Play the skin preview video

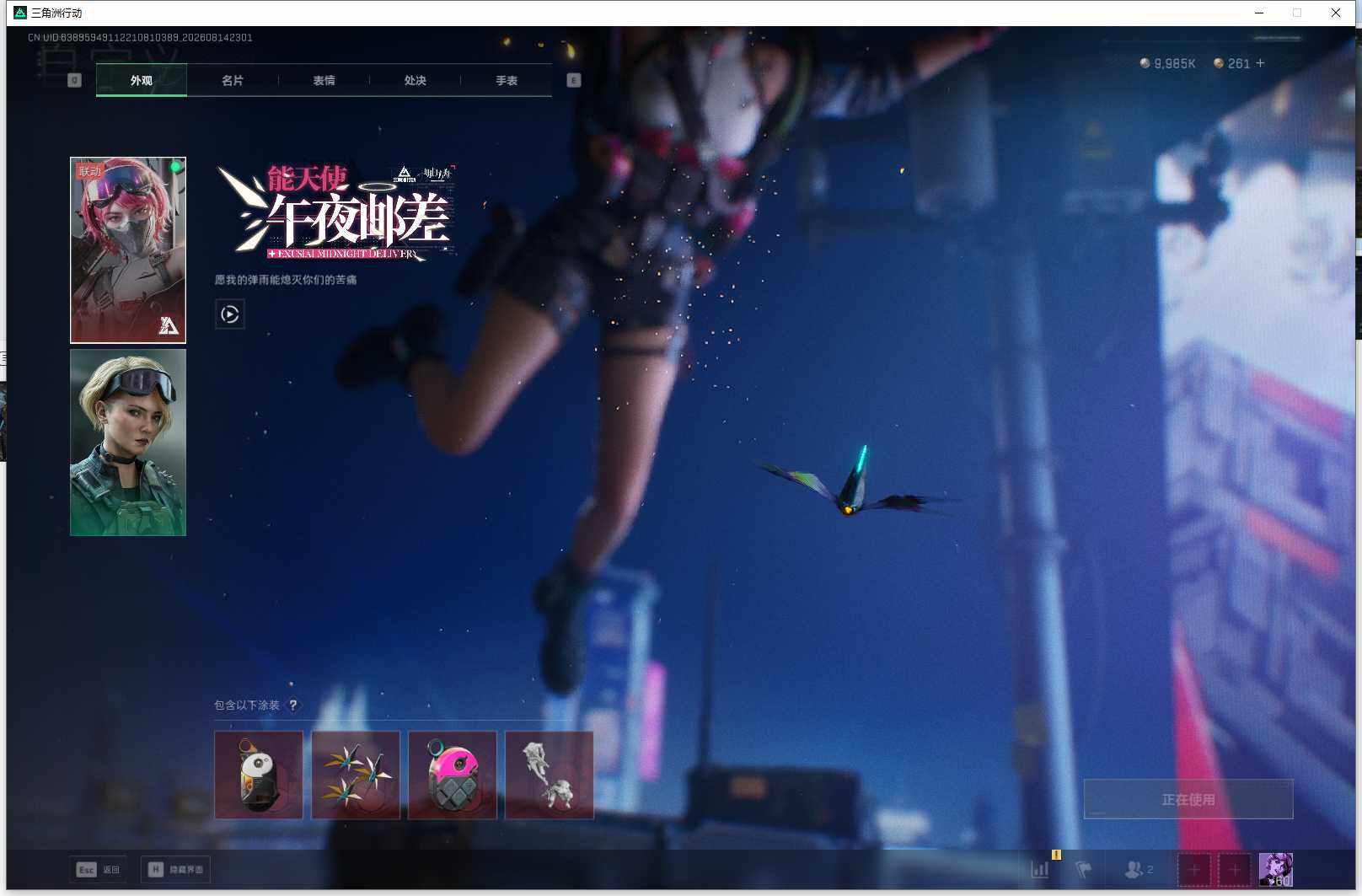pos(230,314)
